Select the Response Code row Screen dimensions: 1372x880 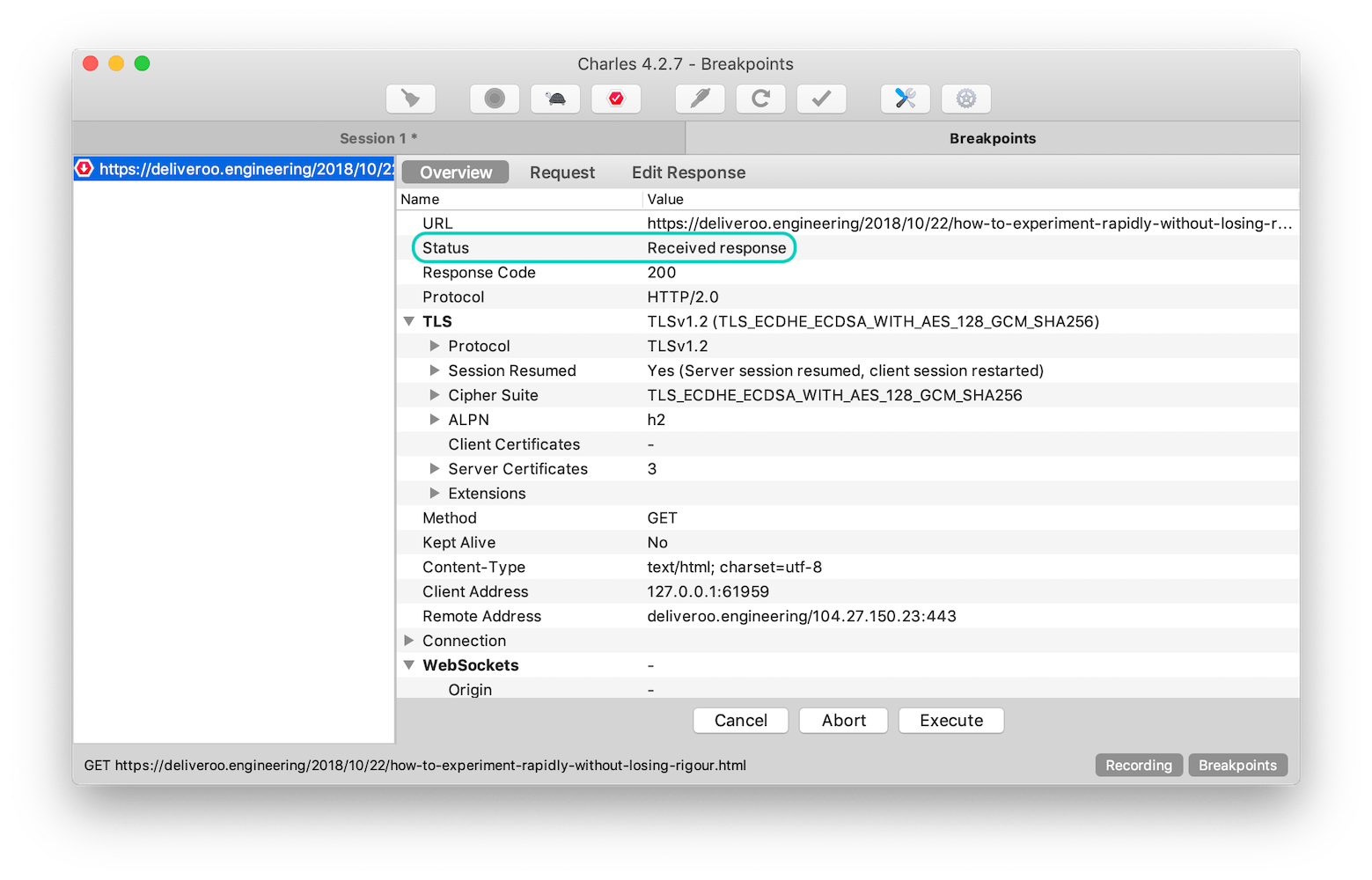[847, 273]
